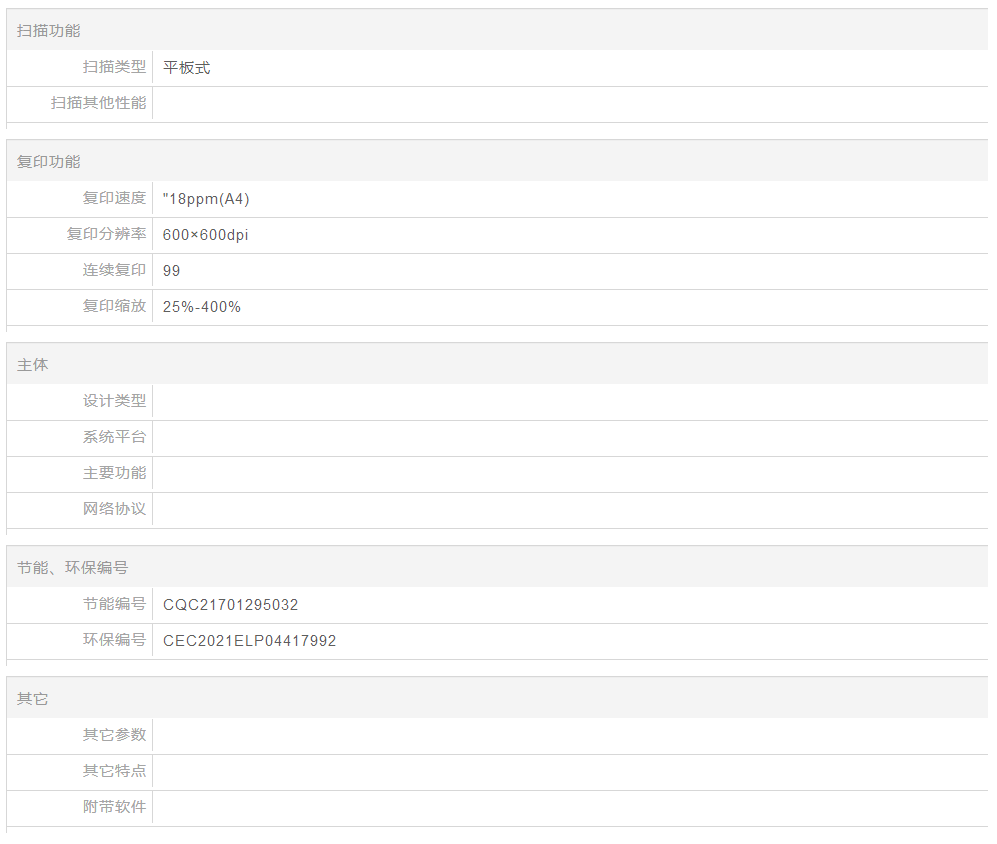The height and width of the screenshot is (844, 997).
Task: Select the 附带软件 row label
Action: point(114,807)
